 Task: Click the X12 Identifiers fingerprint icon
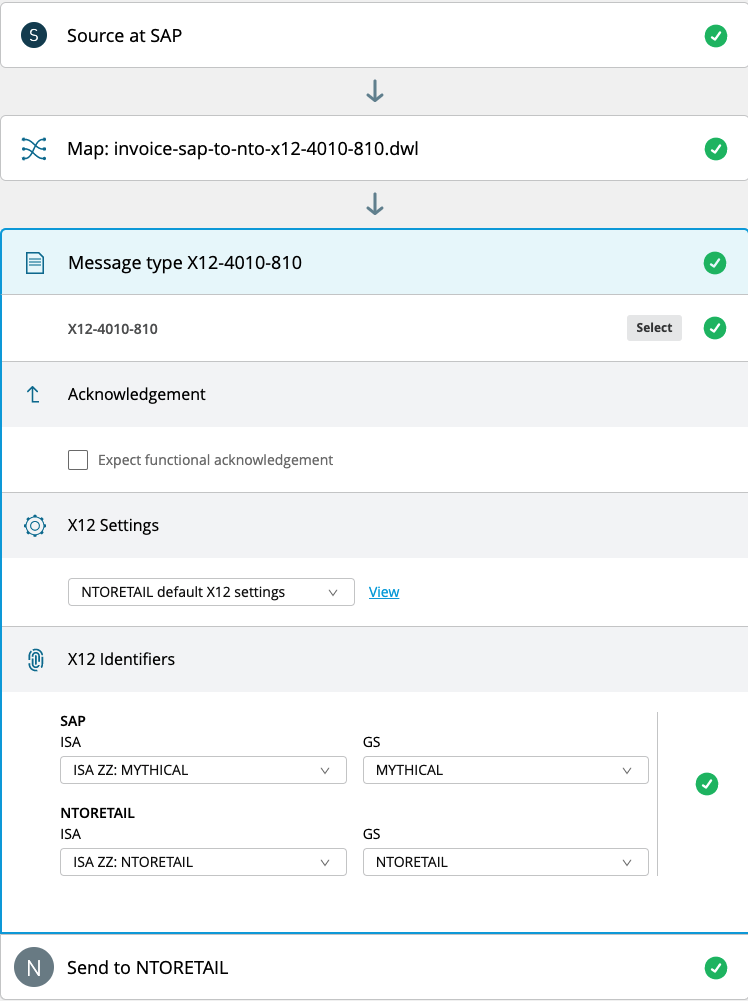click(35, 659)
